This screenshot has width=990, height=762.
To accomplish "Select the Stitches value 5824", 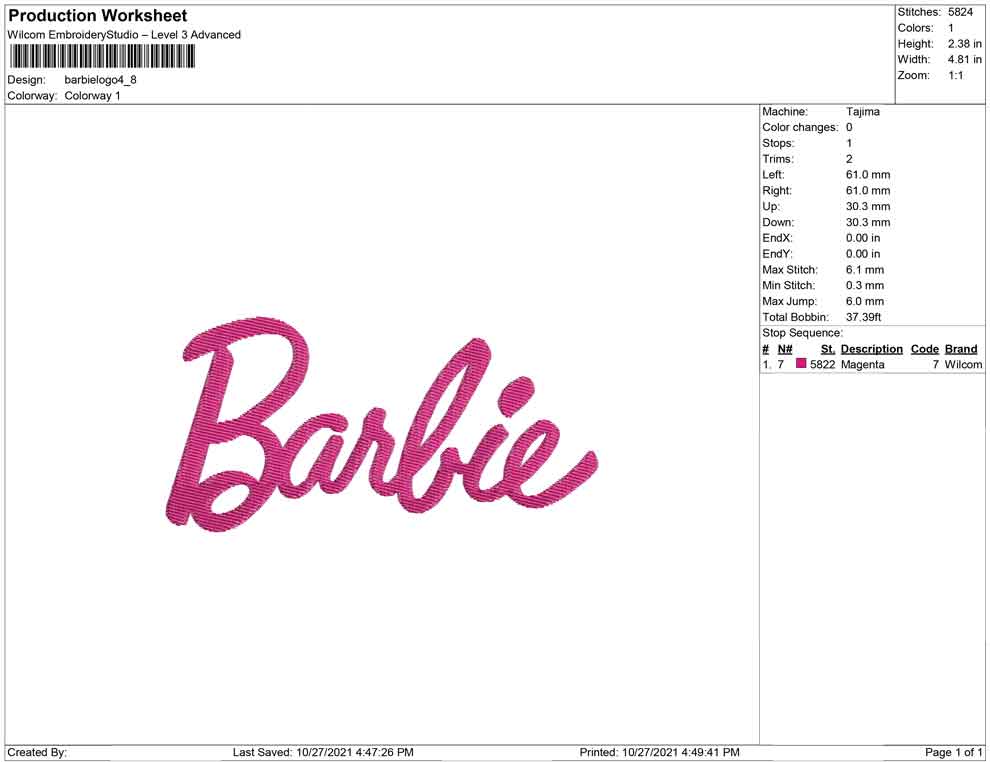I will pos(960,12).
